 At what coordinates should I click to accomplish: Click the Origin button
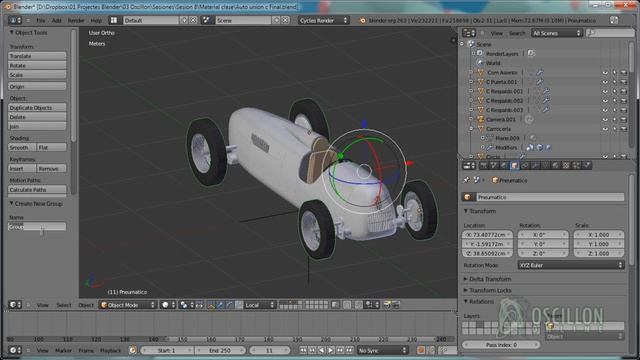37,87
